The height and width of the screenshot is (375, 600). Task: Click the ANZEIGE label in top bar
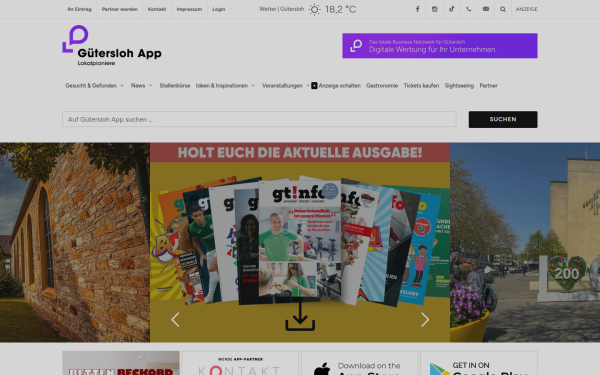click(527, 9)
